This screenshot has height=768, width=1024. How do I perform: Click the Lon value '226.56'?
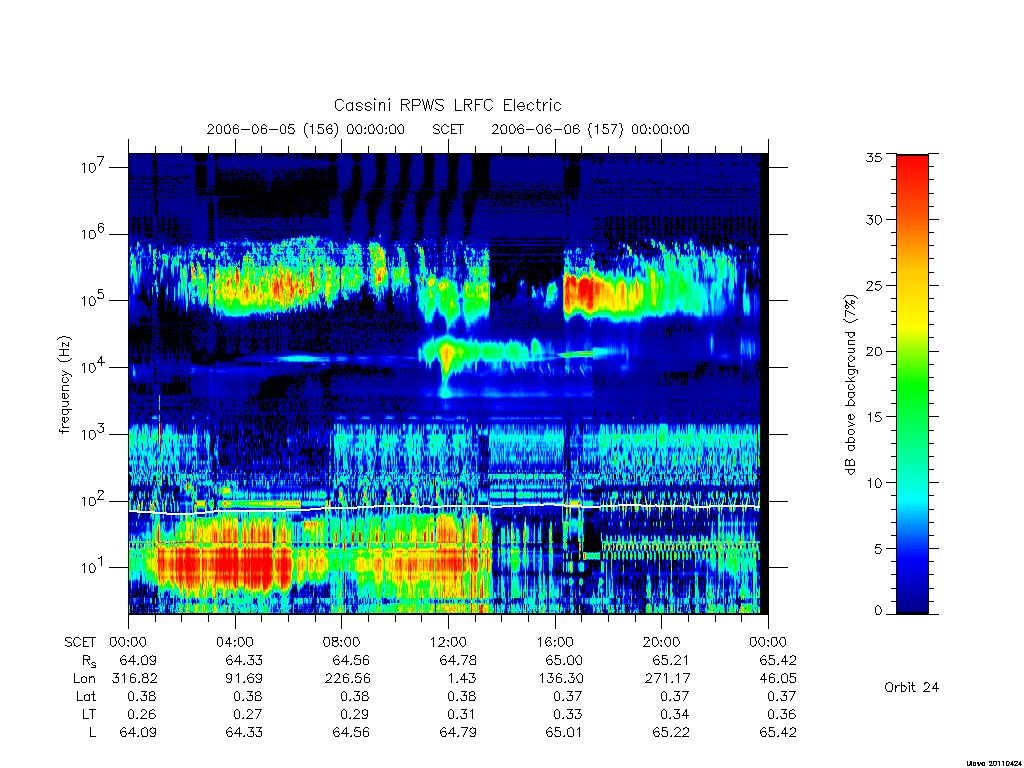tap(347, 679)
